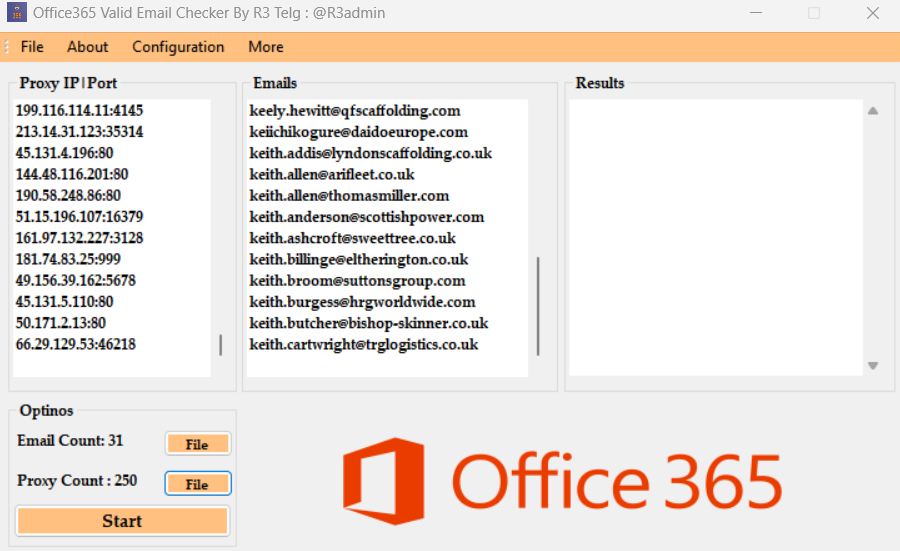900x551 pixels.
Task: Click Results scroll up arrow
Action: tap(873, 111)
